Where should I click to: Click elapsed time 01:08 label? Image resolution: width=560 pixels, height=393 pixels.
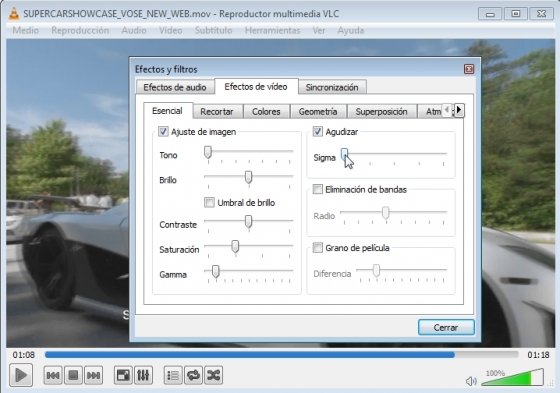pyautogui.click(x=24, y=355)
